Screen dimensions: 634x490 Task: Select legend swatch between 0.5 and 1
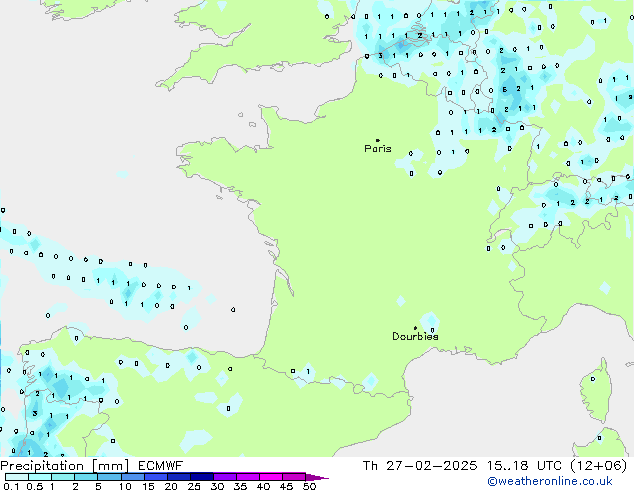click(x=40, y=477)
